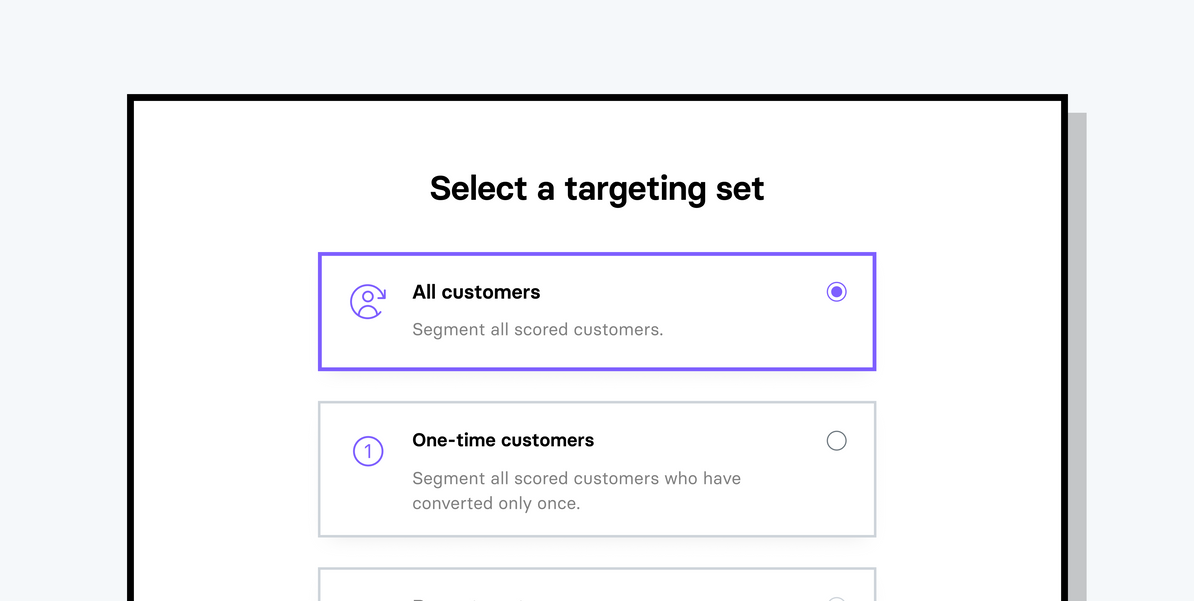Click the gap between the first two cards
Image resolution: width=1194 pixels, height=601 pixels.
pos(597,386)
